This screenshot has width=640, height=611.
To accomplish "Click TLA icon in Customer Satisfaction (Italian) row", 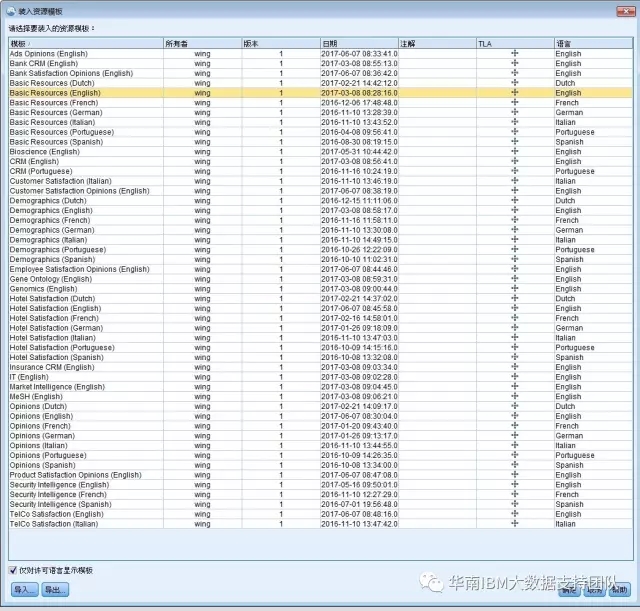I will tap(515, 181).
